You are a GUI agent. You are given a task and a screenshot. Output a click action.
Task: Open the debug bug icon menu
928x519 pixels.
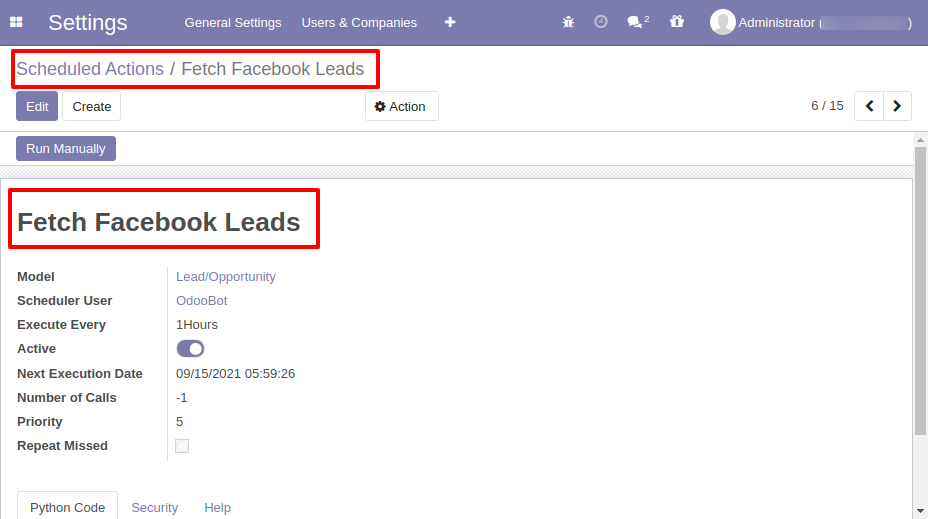(568, 22)
